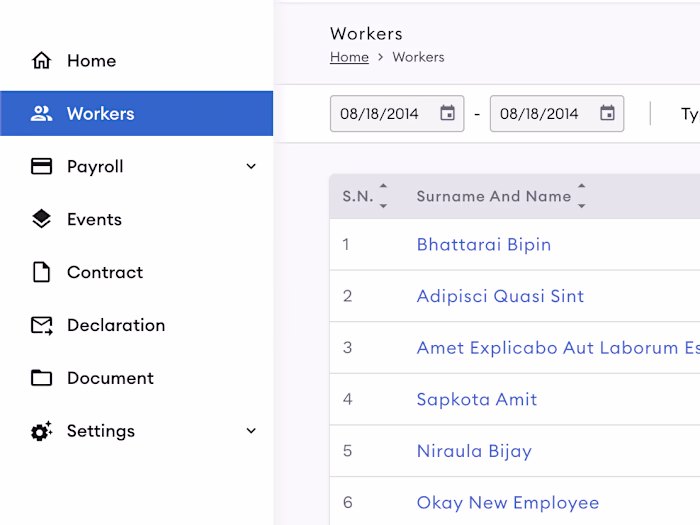This screenshot has height=525, width=700.
Task: Sort the table by S.N. column
Action: click(383, 196)
